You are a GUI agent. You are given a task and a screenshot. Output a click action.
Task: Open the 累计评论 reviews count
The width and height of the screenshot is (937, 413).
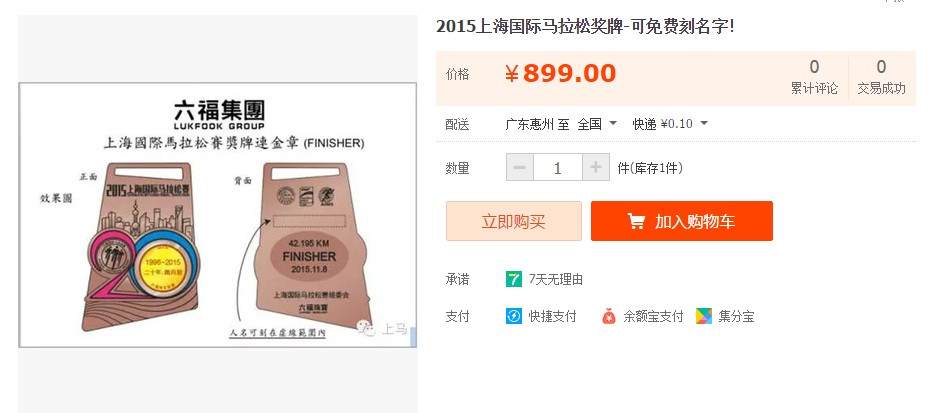pos(814,77)
